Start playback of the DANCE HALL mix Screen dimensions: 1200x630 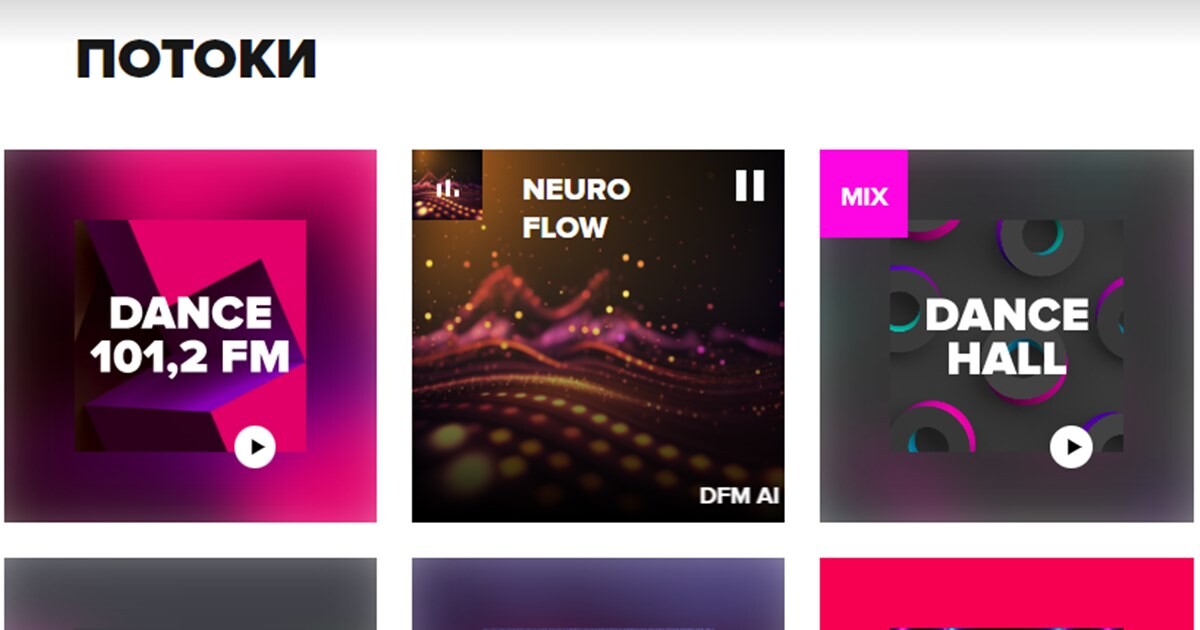point(1071,446)
